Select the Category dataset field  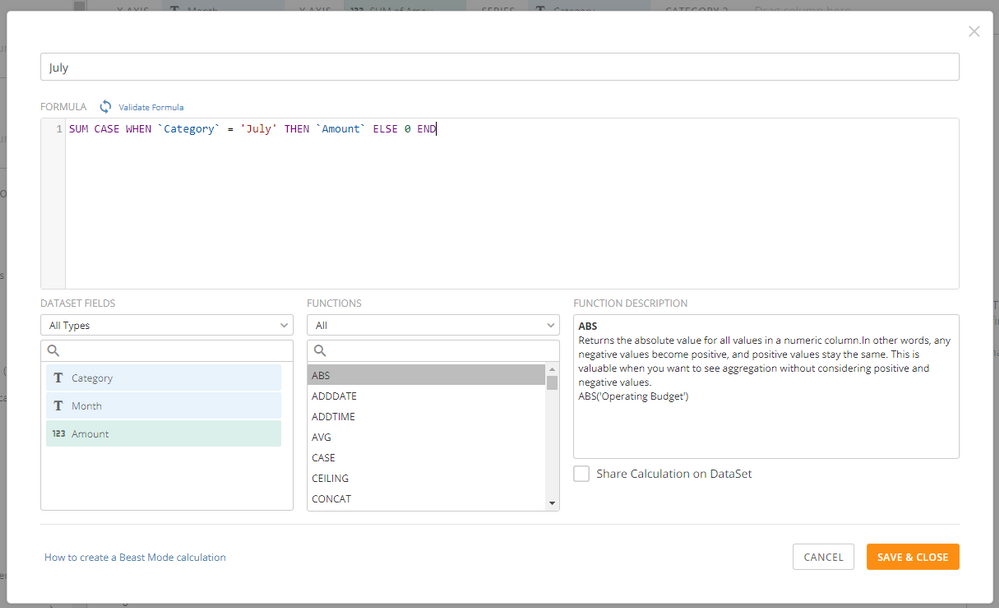coord(163,378)
